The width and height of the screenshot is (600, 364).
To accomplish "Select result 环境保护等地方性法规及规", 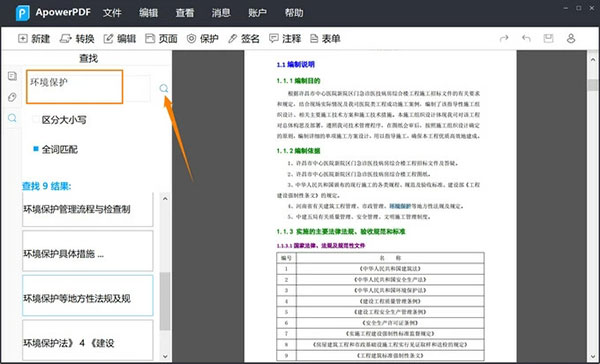I will [x=88, y=295].
